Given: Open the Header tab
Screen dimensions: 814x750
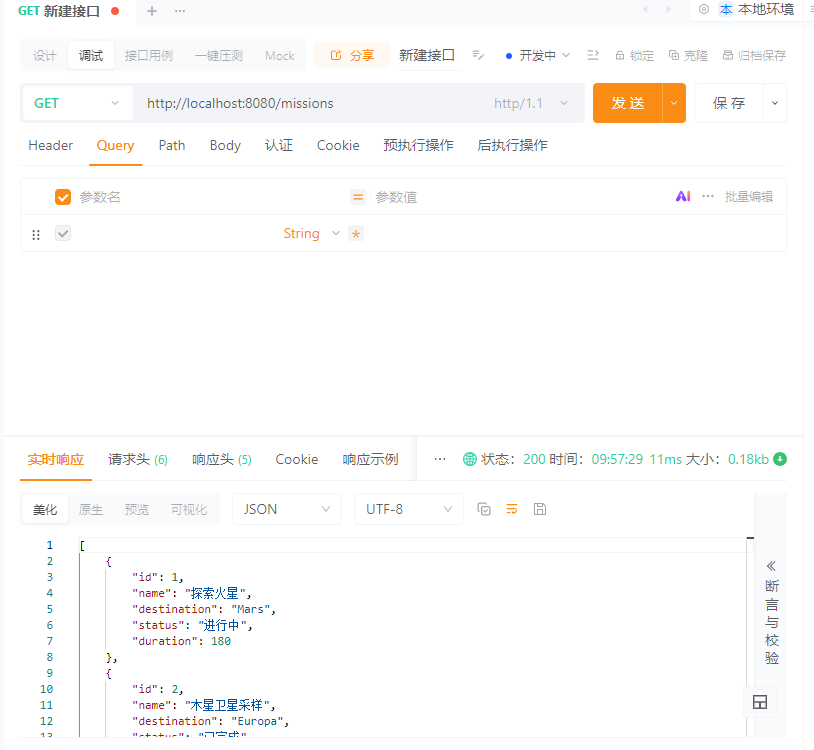Looking at the screenshot, I should pos(50,145).
